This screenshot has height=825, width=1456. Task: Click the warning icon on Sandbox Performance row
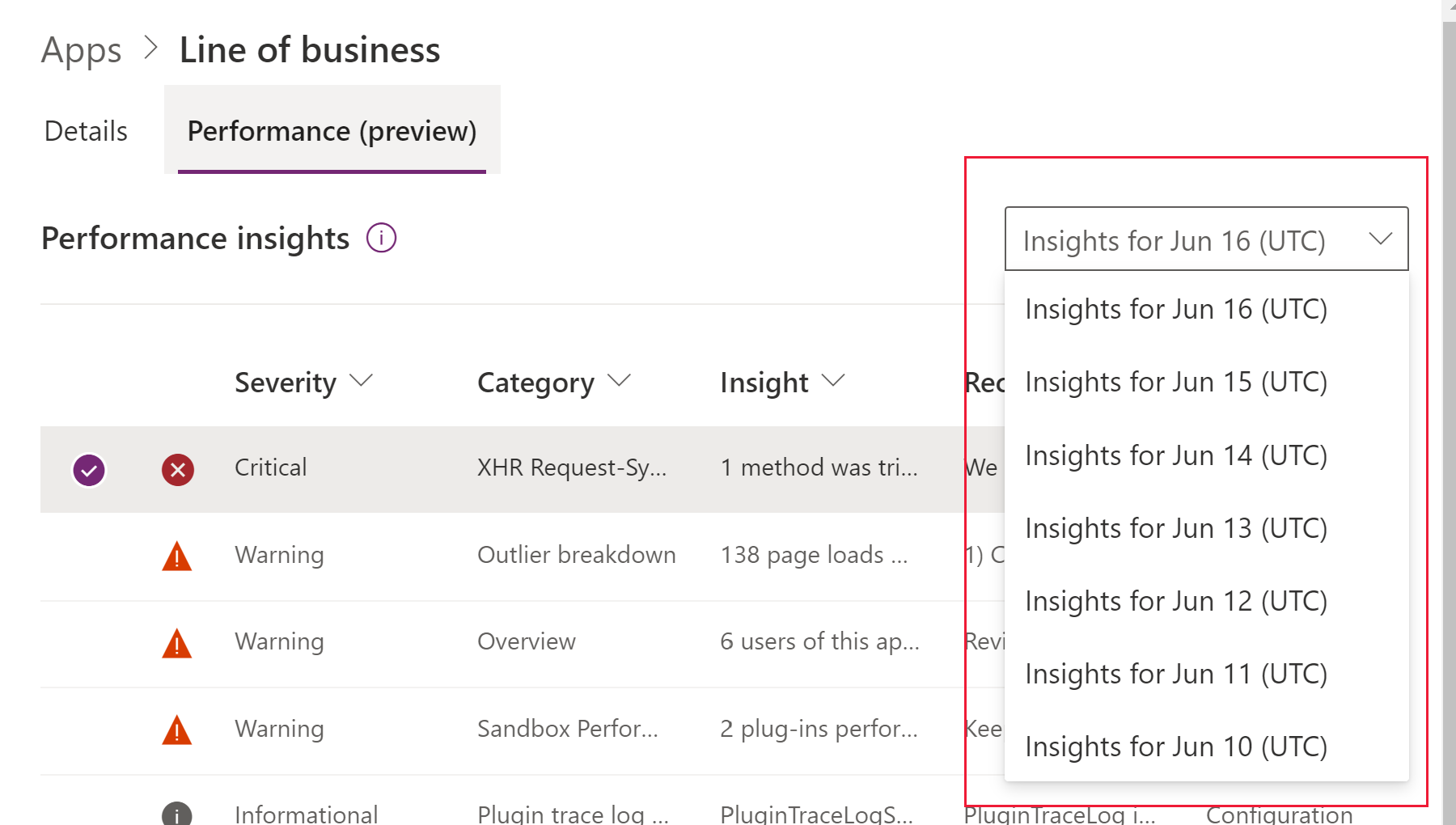[x=176, y=728]
